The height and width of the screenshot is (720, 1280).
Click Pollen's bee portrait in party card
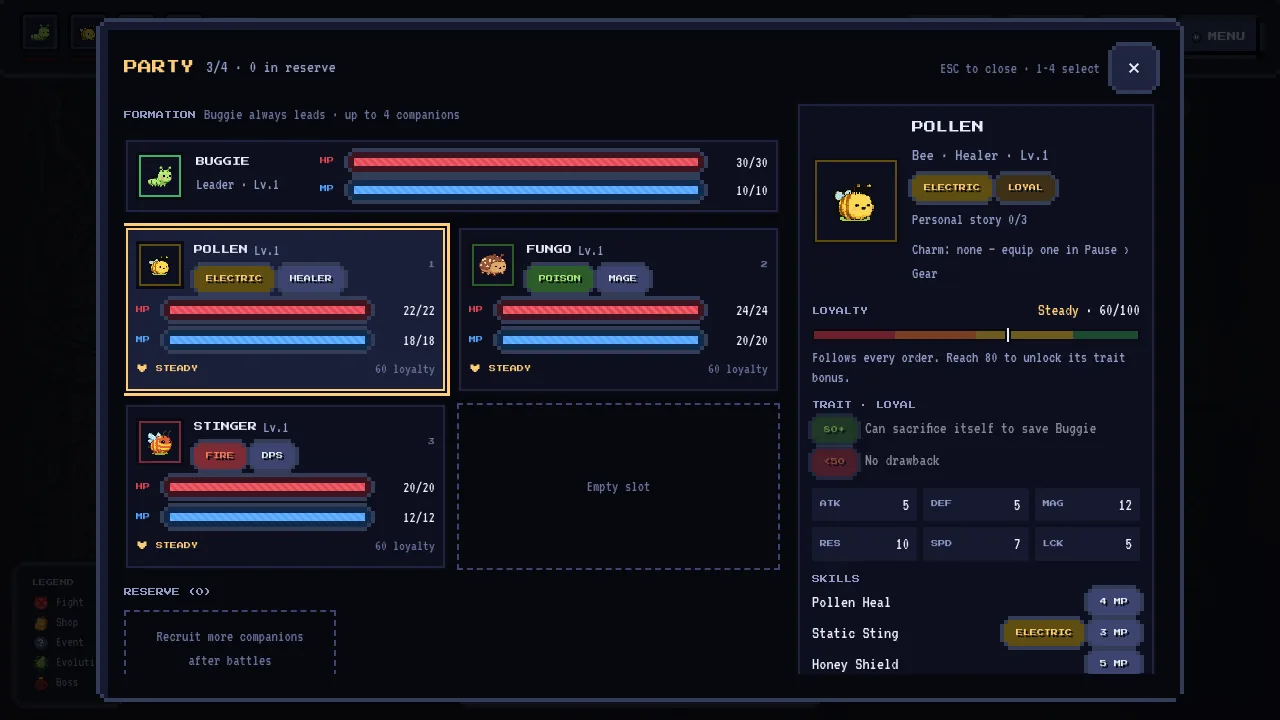click(160, 265)
